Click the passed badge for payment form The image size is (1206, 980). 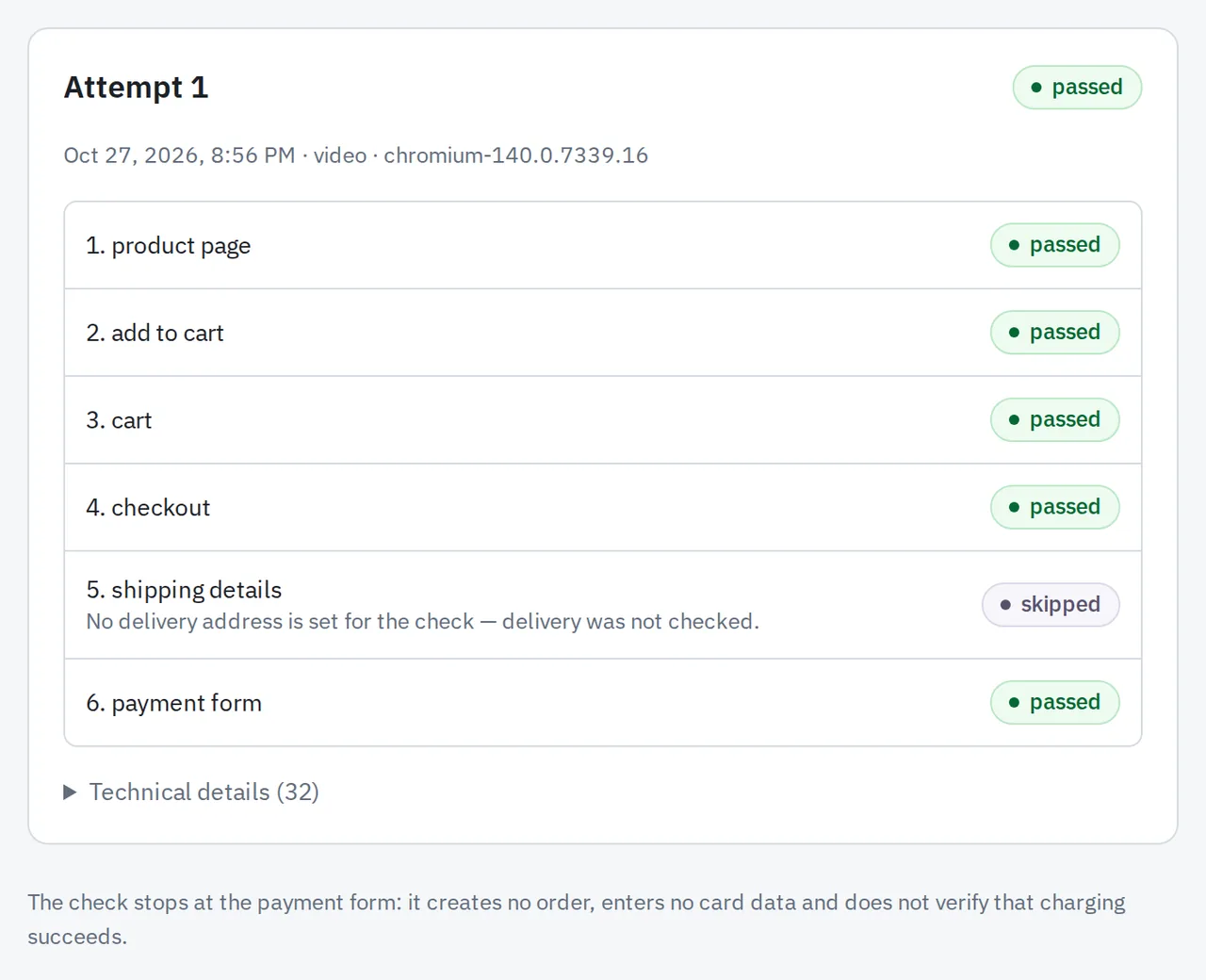1054,703
